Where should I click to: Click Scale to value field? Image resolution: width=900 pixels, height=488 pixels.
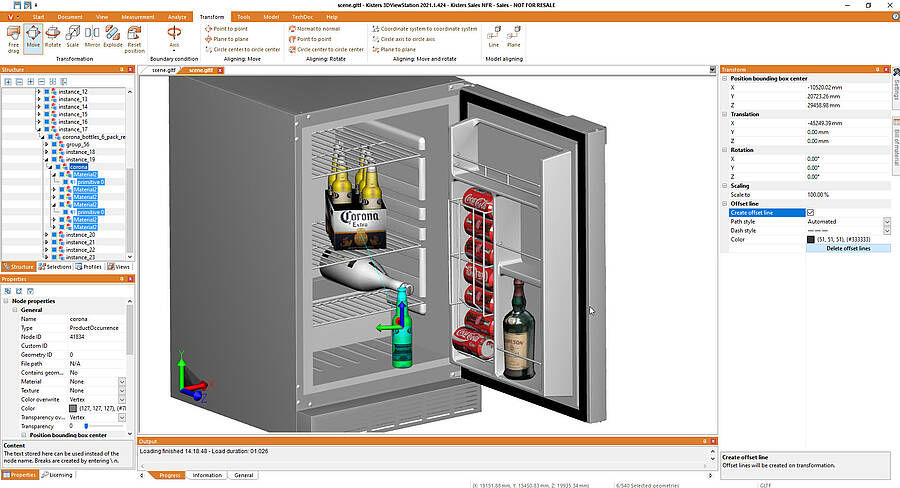[848, 195]
